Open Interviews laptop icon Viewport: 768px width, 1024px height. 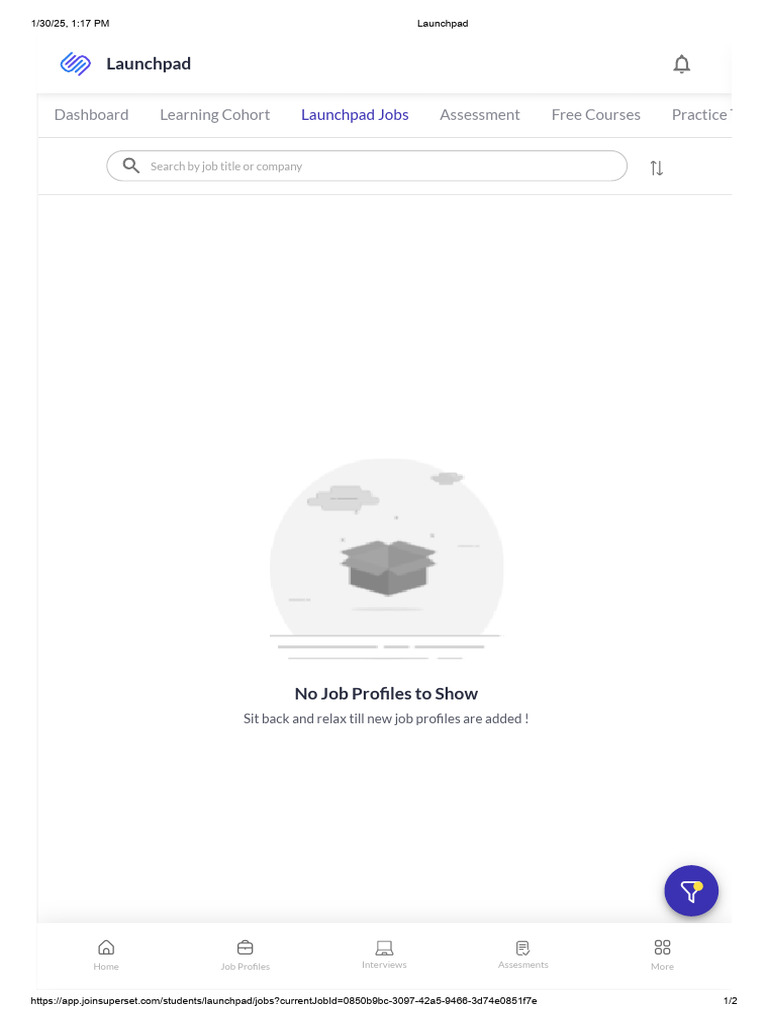pos(384,947)
